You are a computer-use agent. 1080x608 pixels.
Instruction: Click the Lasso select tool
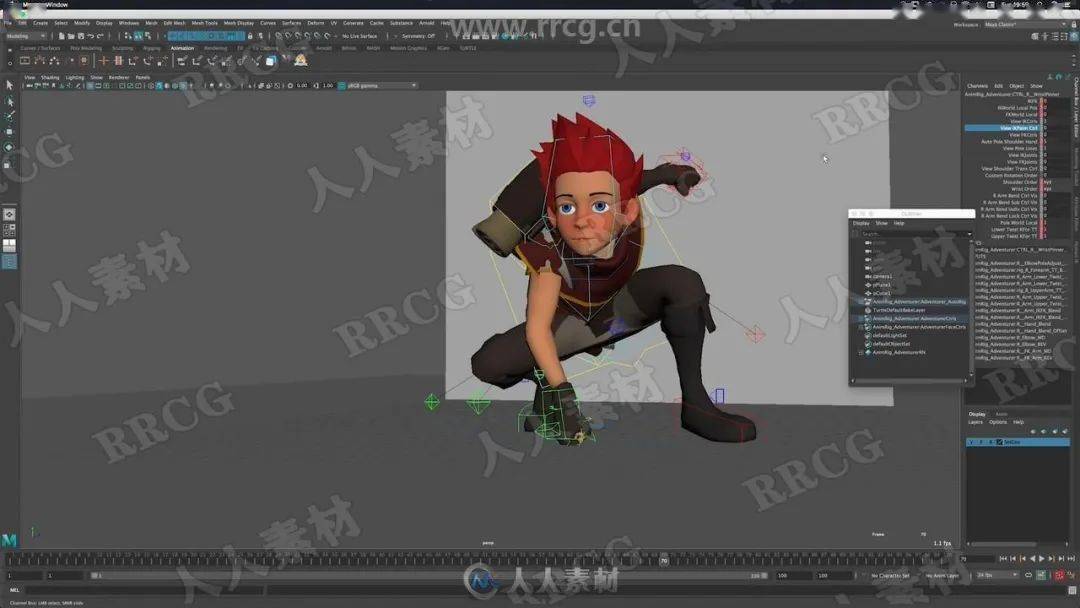click(9, 102)
